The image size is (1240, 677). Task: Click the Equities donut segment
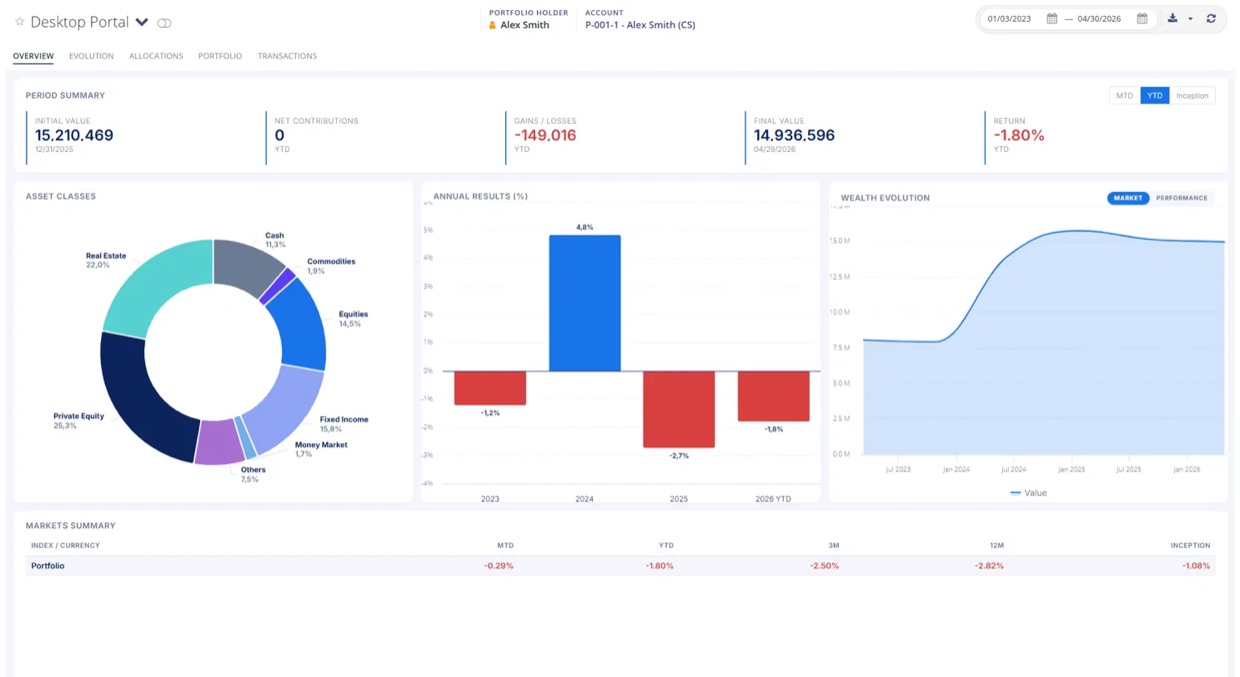point(303,325)
